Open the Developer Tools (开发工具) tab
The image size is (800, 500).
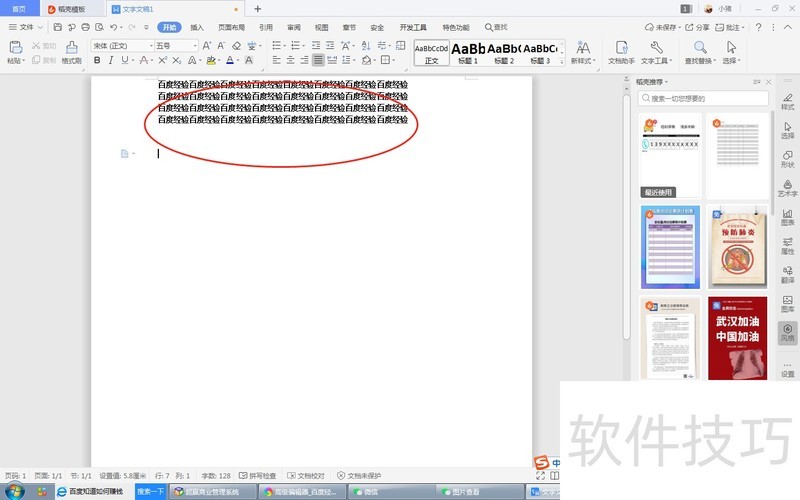pos(413,27)
